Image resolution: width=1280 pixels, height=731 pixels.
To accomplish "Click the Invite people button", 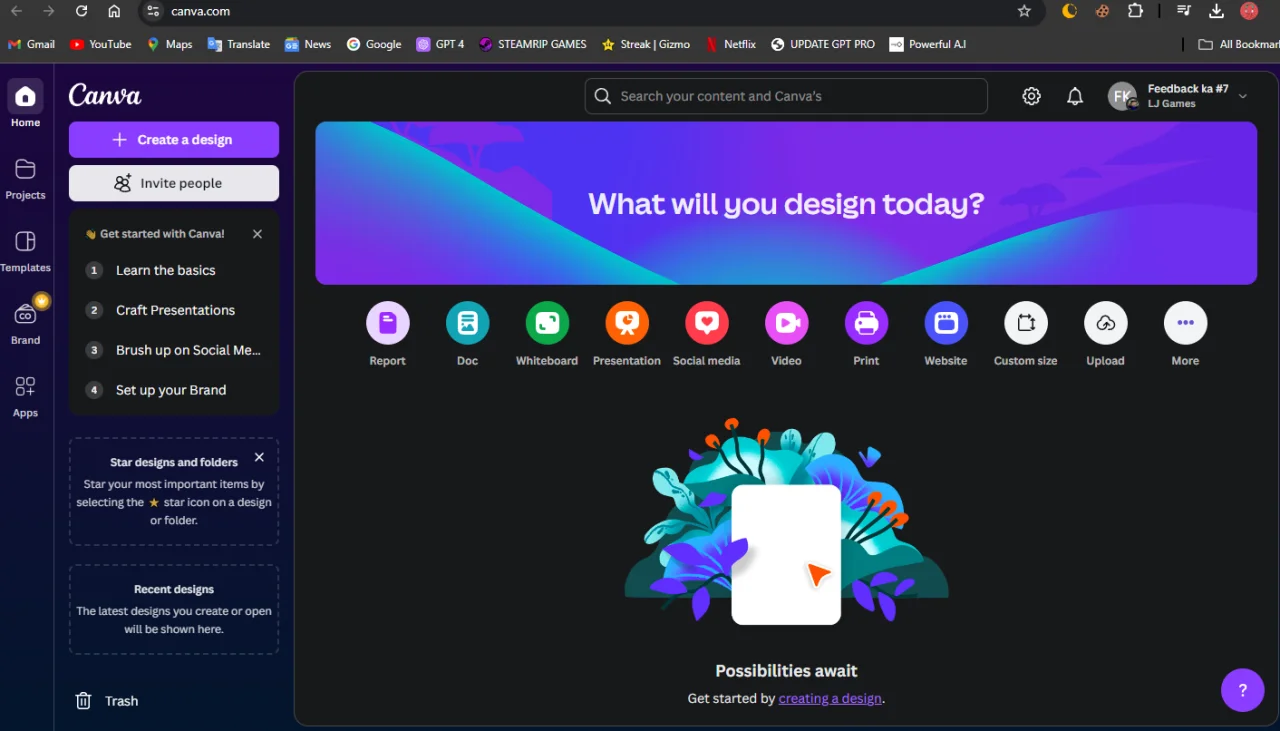I will tap(174, 183).
